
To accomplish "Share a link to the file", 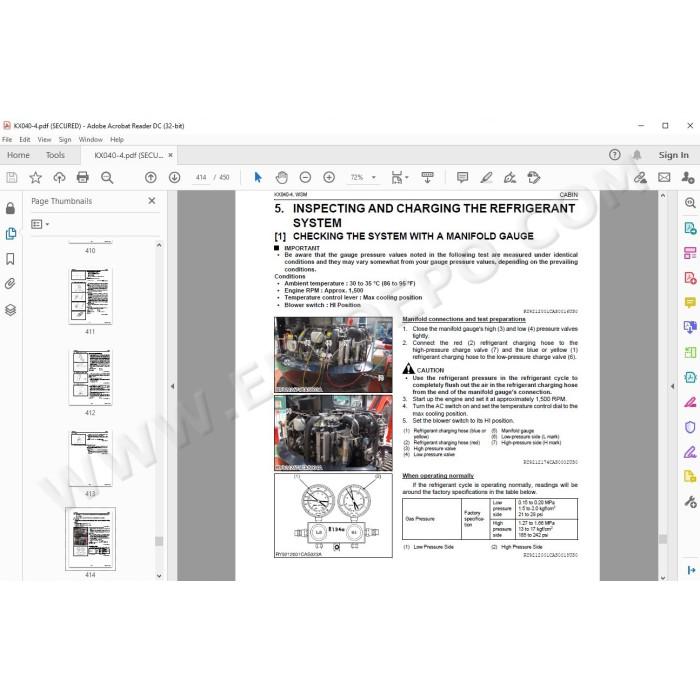I will 640,177.
